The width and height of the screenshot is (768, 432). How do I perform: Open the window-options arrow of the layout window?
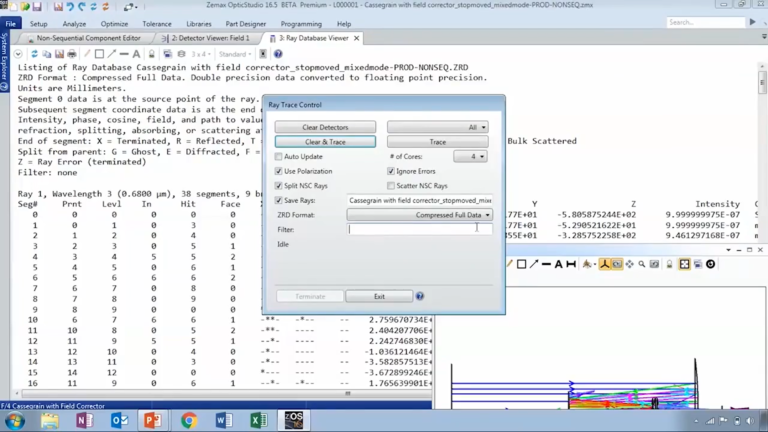pos(728,250)
